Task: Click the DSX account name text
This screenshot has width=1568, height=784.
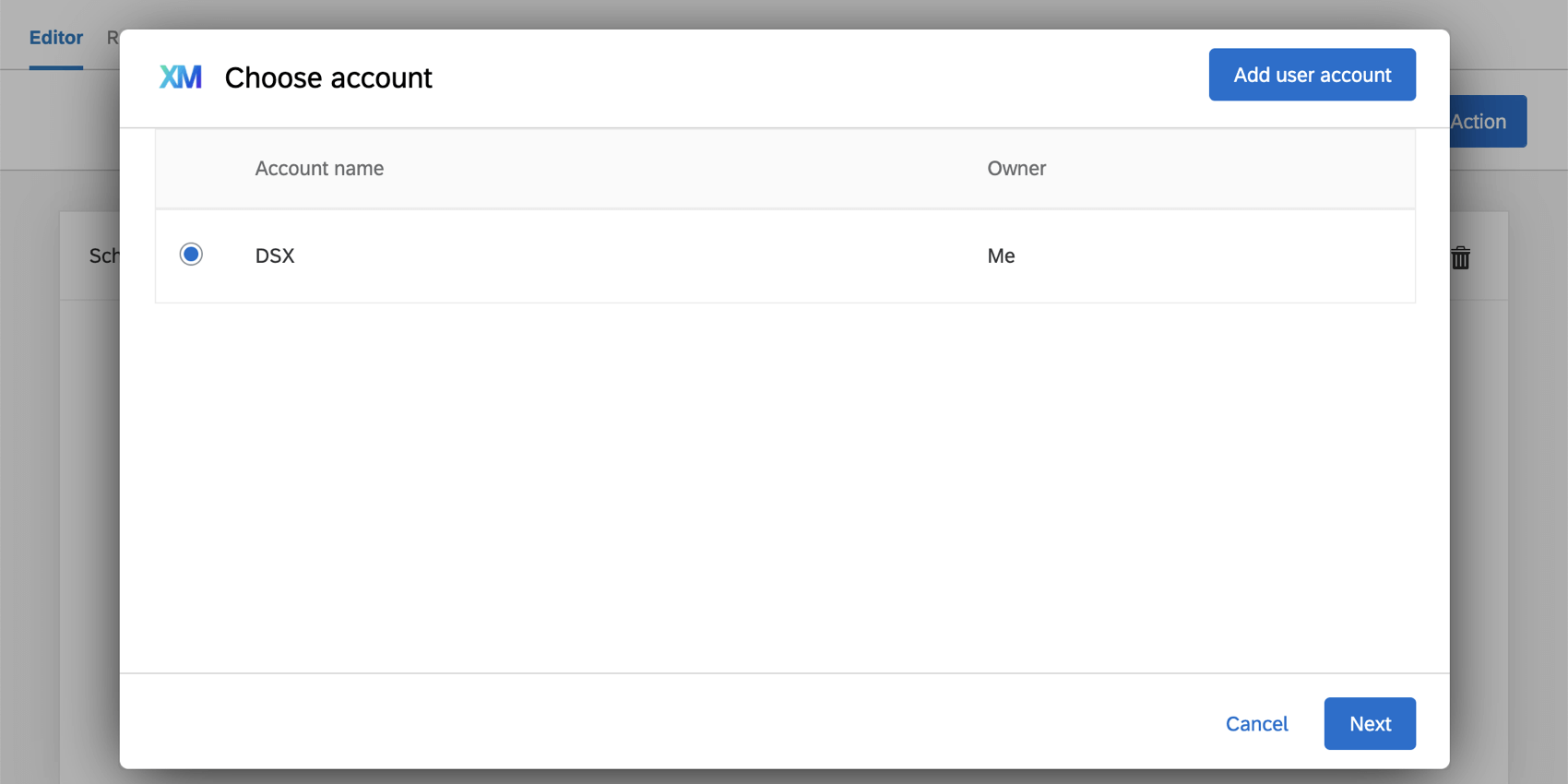Action: 275,256
